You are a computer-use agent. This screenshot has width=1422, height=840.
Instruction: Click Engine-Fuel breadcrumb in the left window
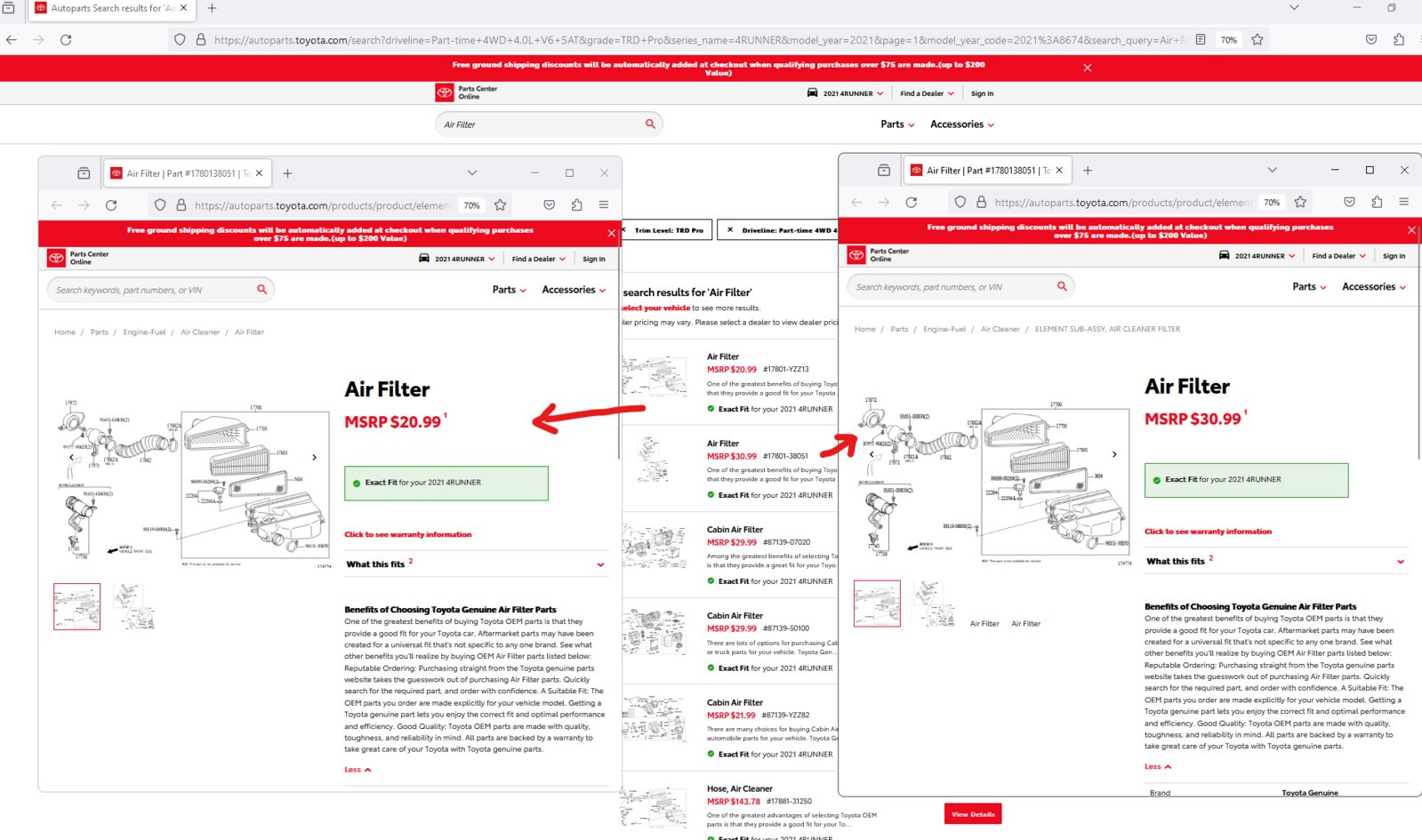coord(144,332)
